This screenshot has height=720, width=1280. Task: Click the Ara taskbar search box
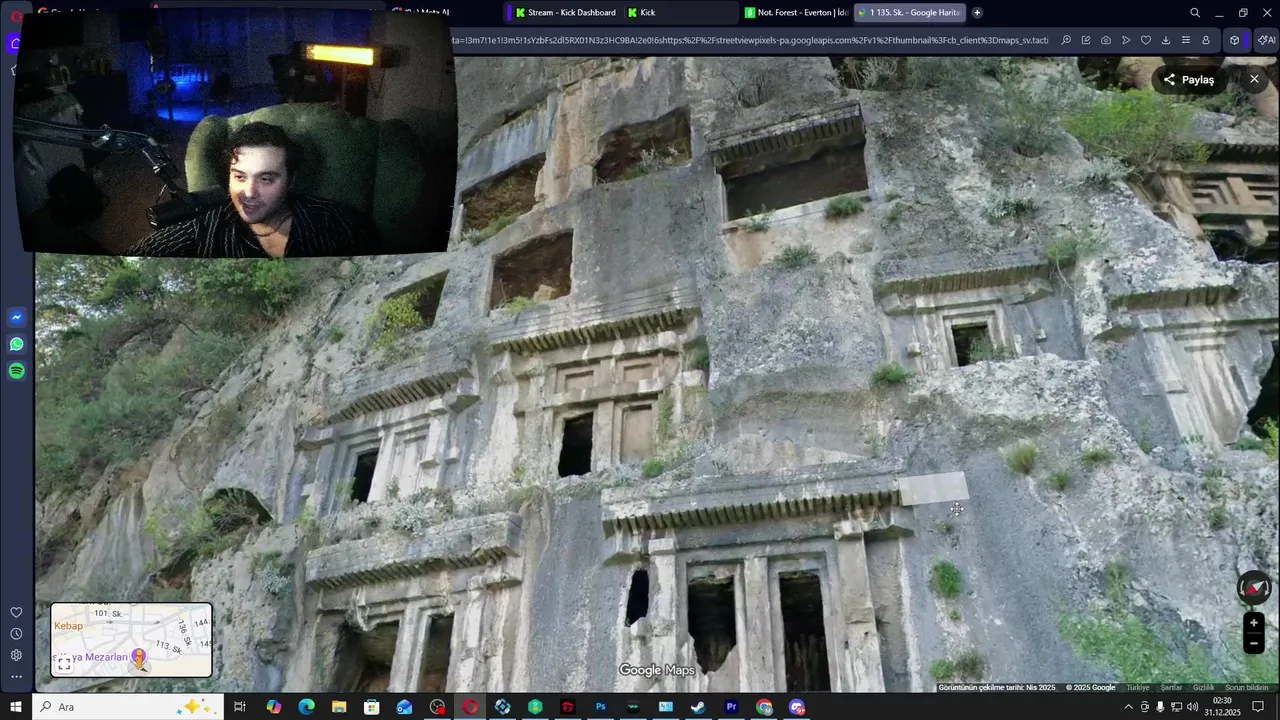tap(130, 707)
